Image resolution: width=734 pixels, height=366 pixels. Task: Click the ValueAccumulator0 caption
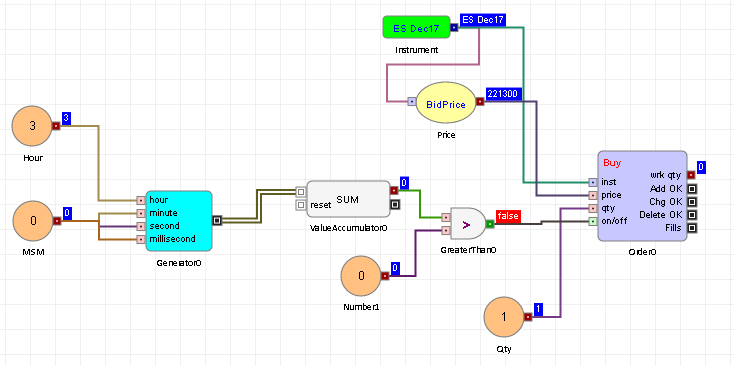tap(349, 228)
